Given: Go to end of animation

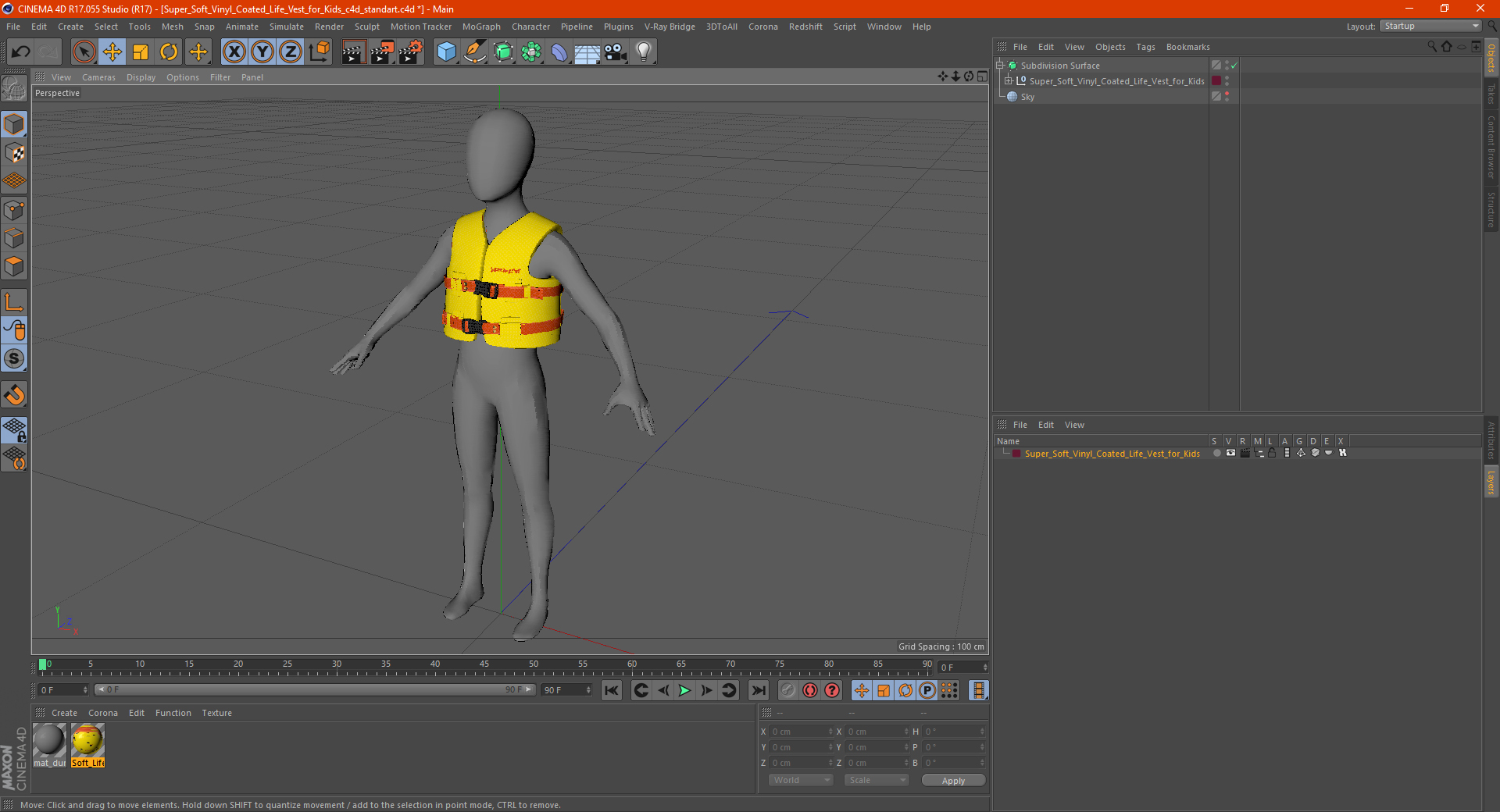Looking at the screenshot, I should pyautogui.click(x=758, y=690).
